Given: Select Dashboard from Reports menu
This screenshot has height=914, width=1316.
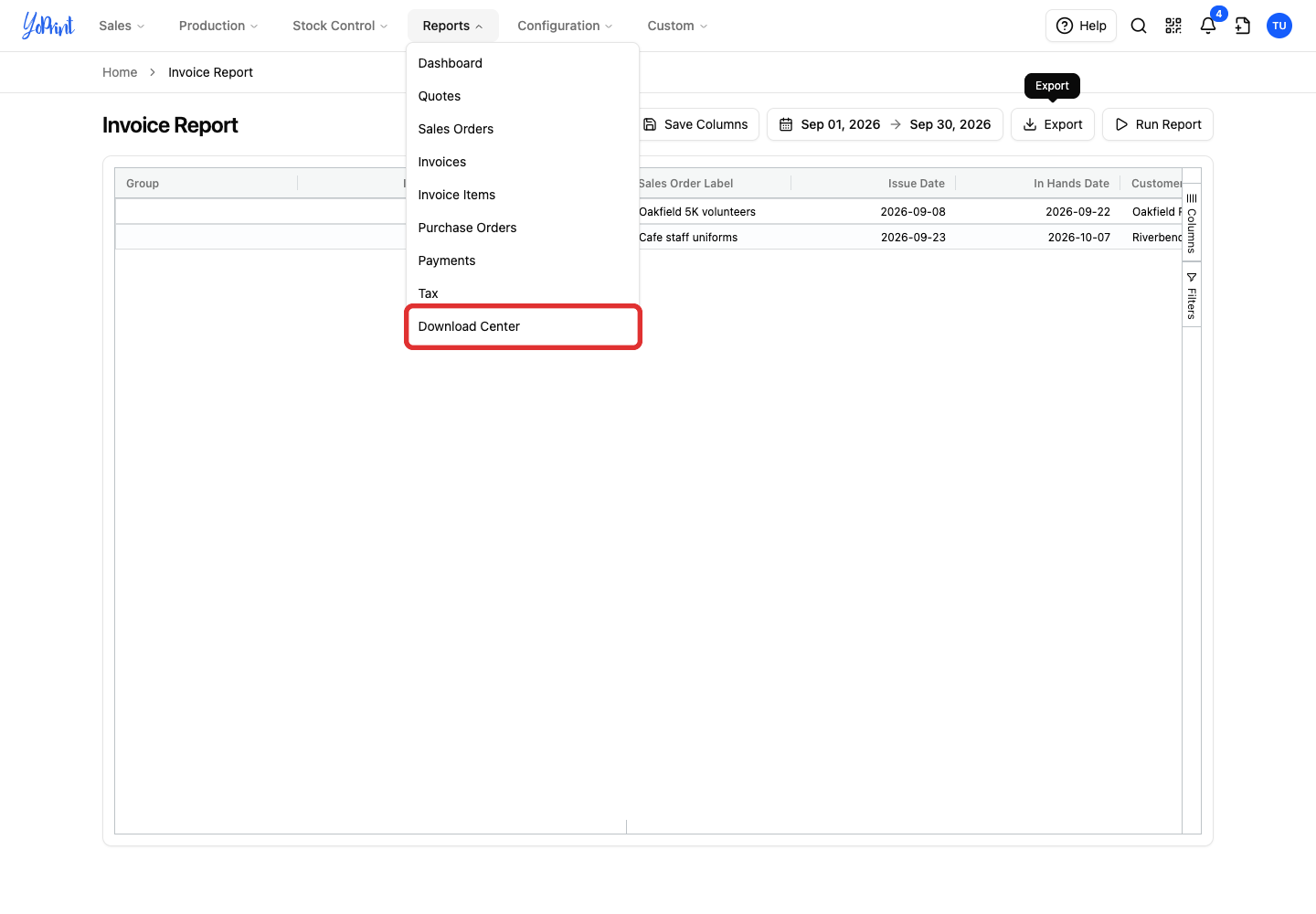Looking at the screenshot, I should point(523,63).
